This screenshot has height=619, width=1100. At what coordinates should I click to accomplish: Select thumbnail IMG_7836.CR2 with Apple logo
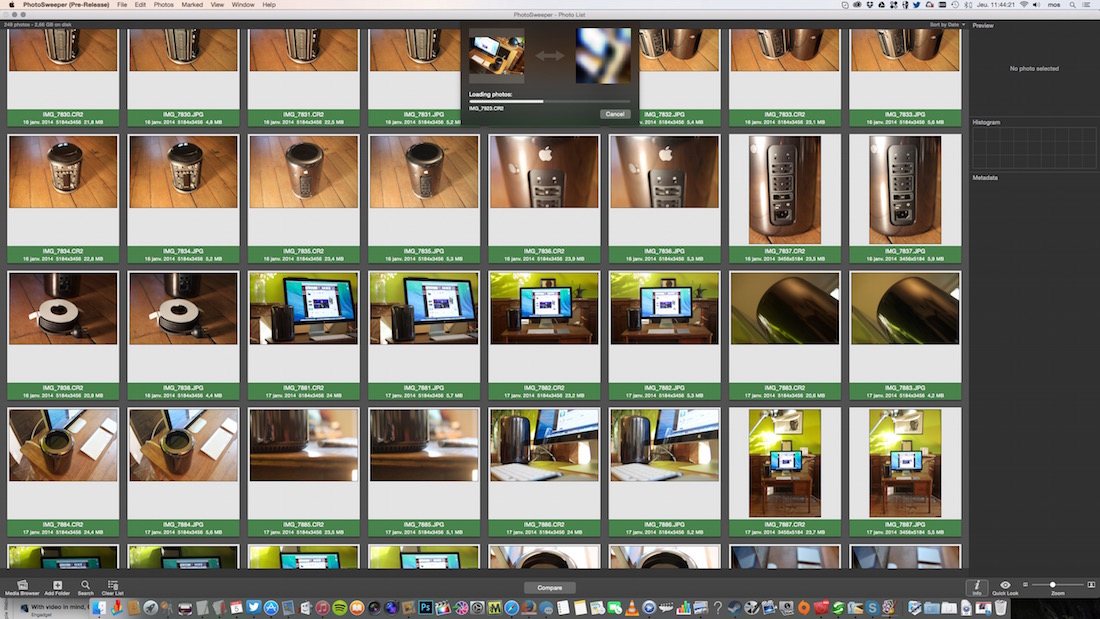[544, 172]
